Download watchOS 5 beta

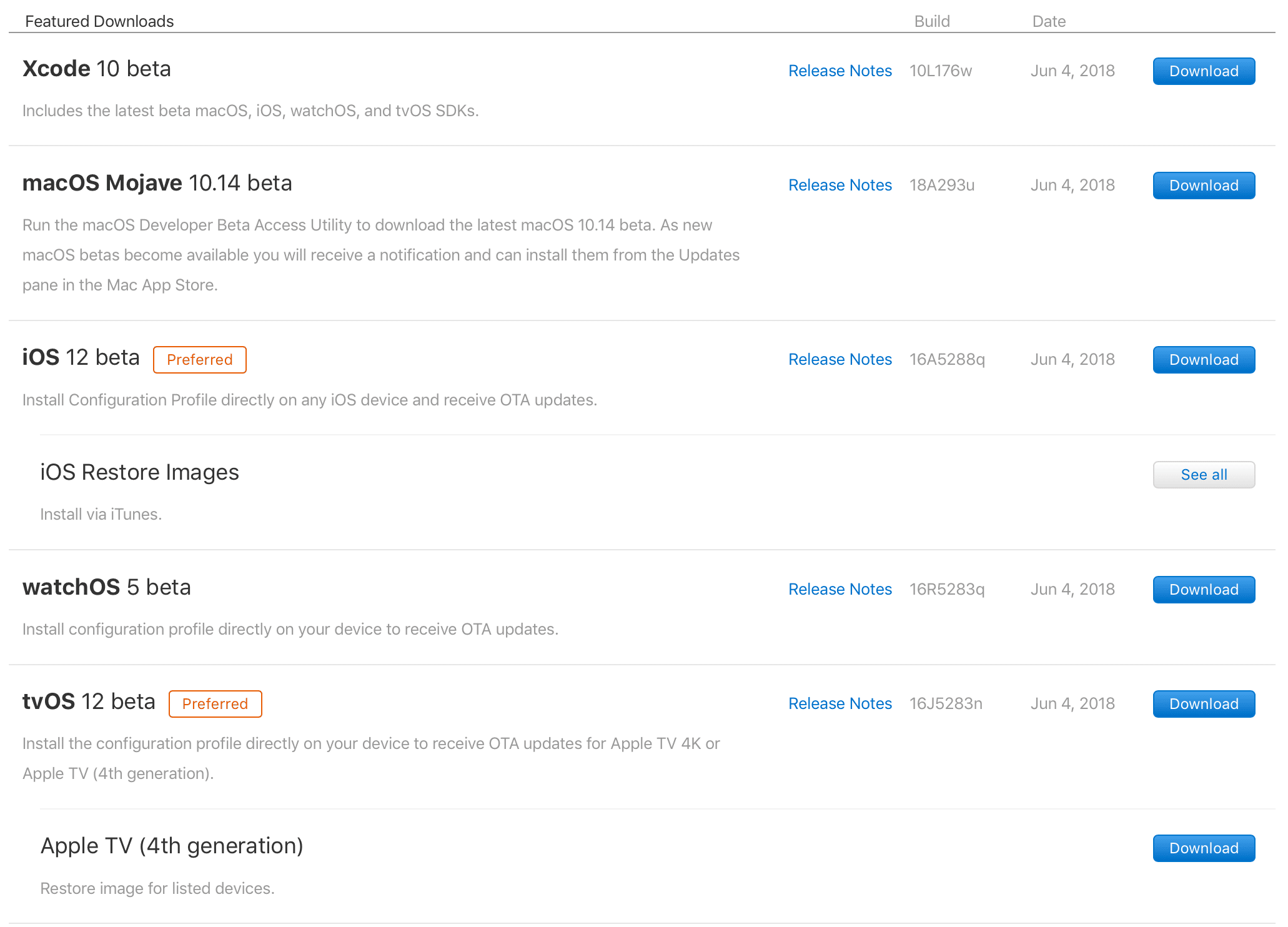click(x=1204, y=590)
